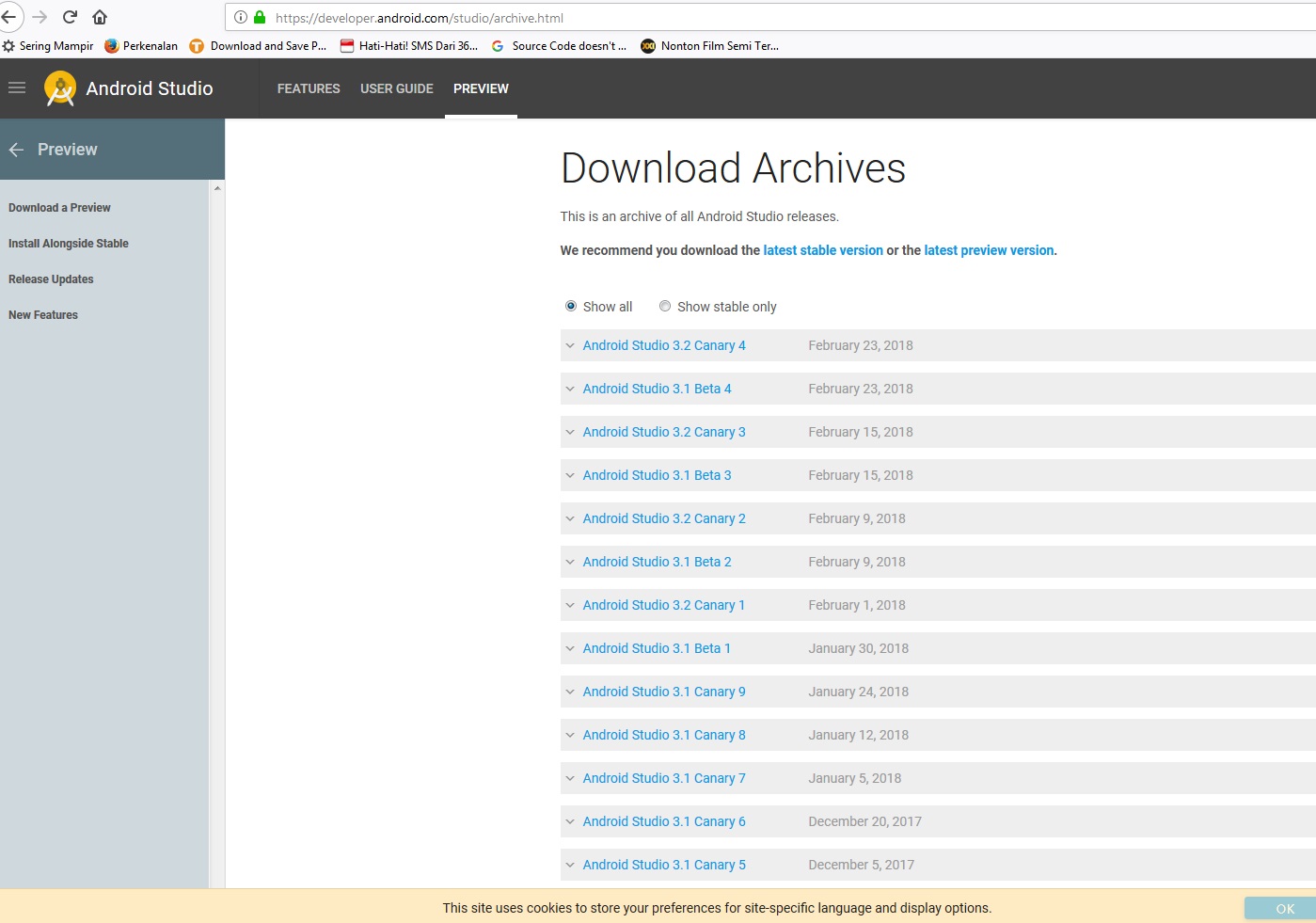The height and width of the screenshot is (923, 1316).
Task: Click the browser reload icon
Action: point(70,17)
